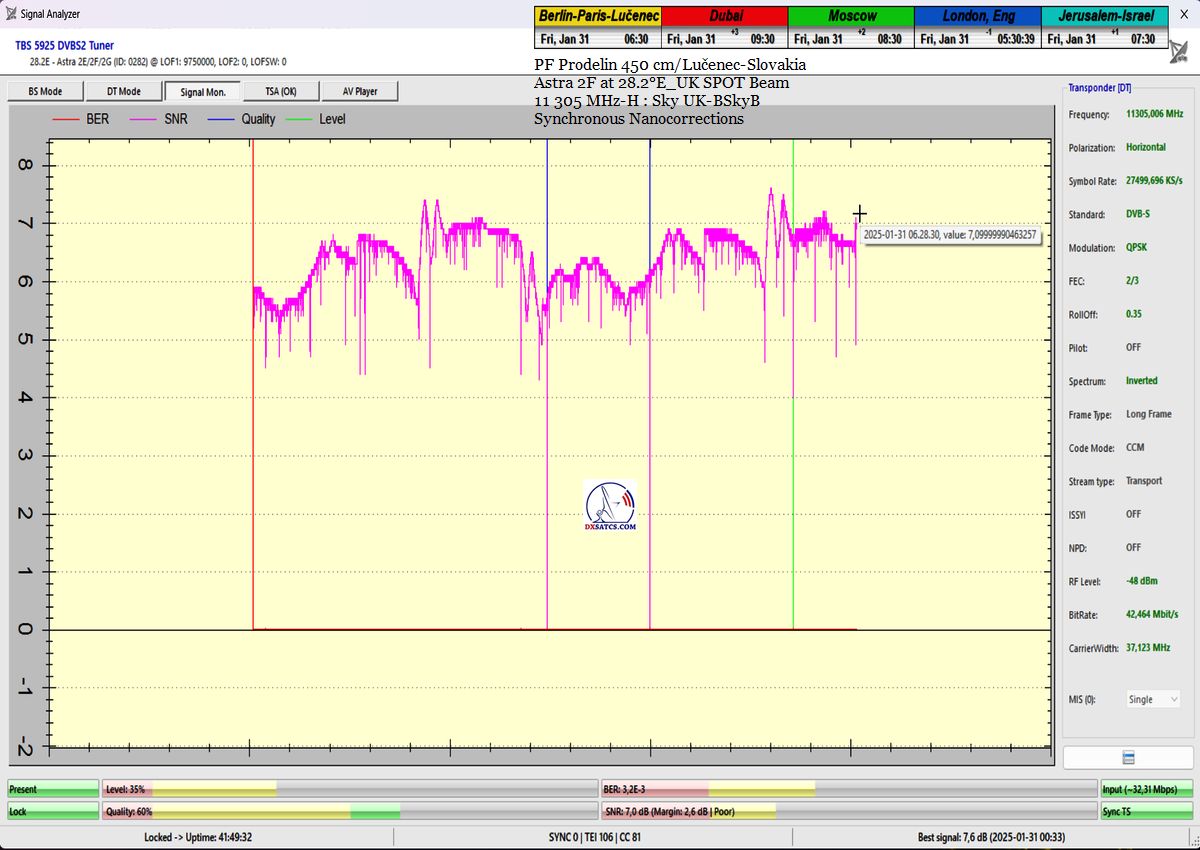This screenshot has height=850, width=1200.
Task: Click the satellite dish icon at top right
Action: coord(1180,50)
